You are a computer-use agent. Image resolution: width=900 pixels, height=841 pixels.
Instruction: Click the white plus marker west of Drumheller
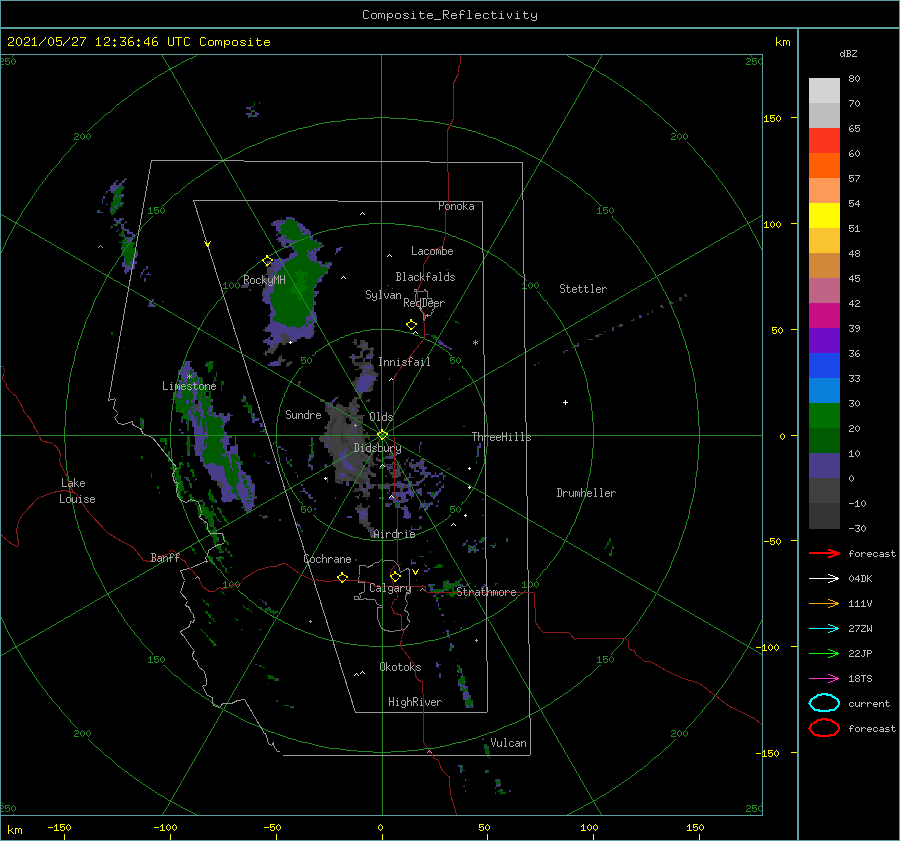(x=565, y=402)
